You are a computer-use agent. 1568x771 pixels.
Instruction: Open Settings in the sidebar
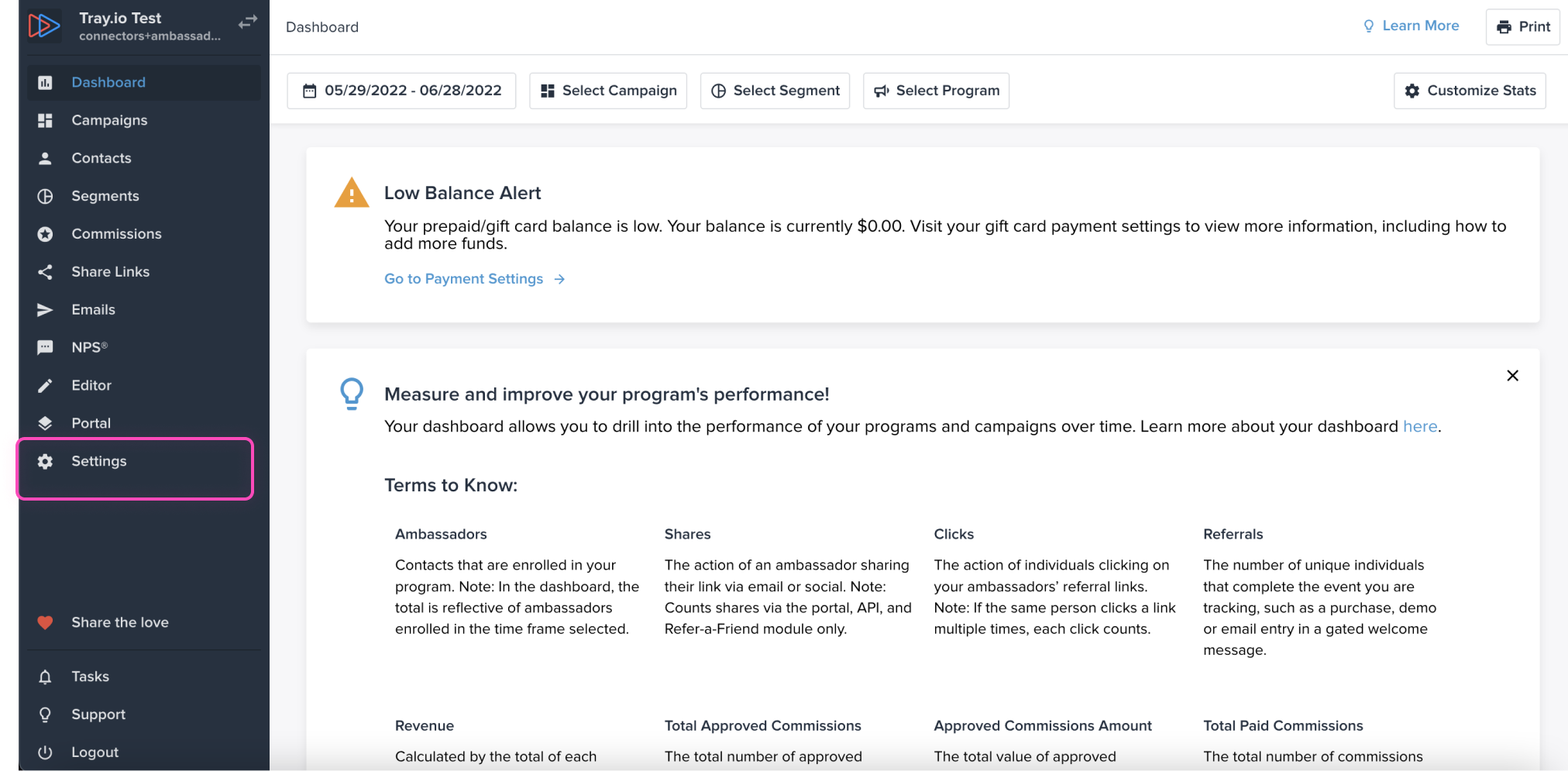(99, 462)
